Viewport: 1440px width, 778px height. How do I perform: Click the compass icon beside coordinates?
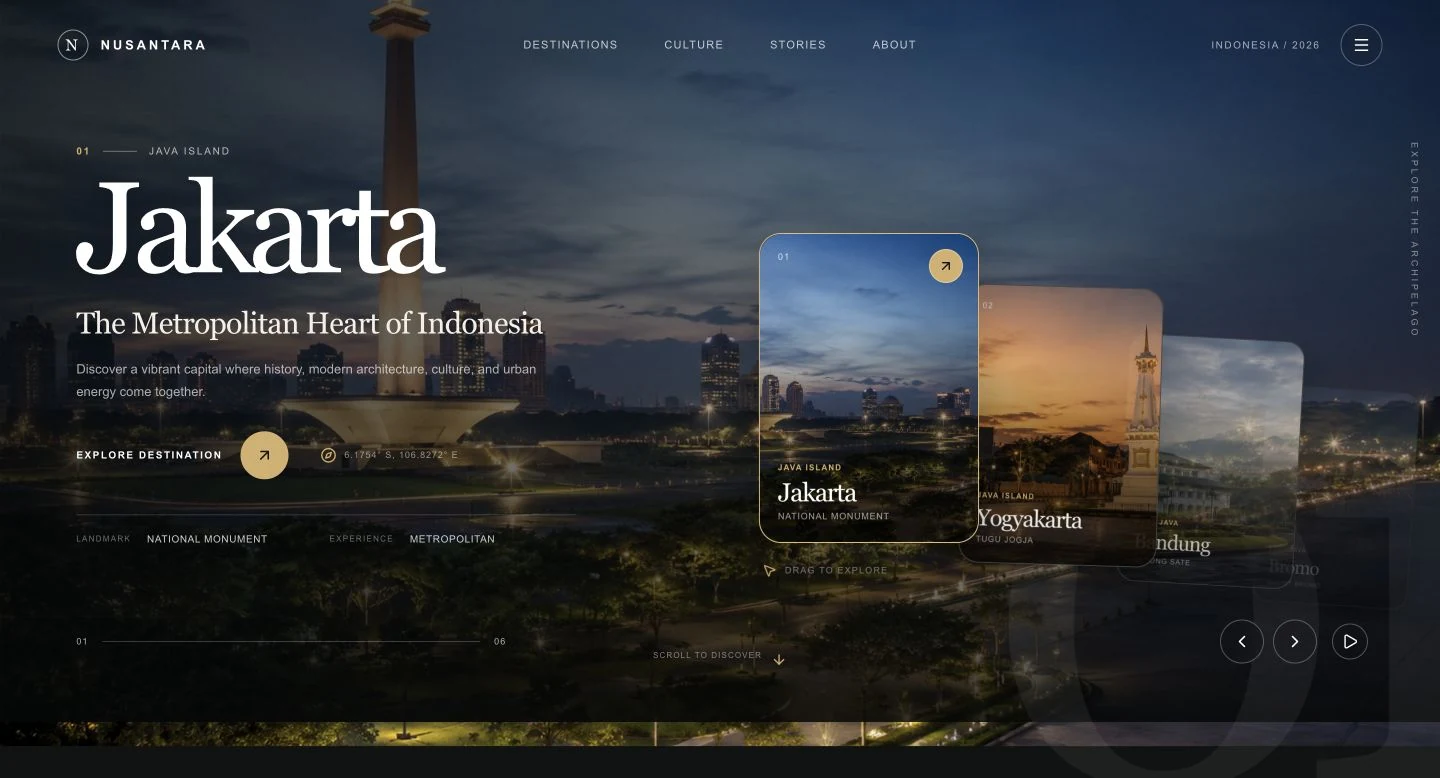[328, 455]
